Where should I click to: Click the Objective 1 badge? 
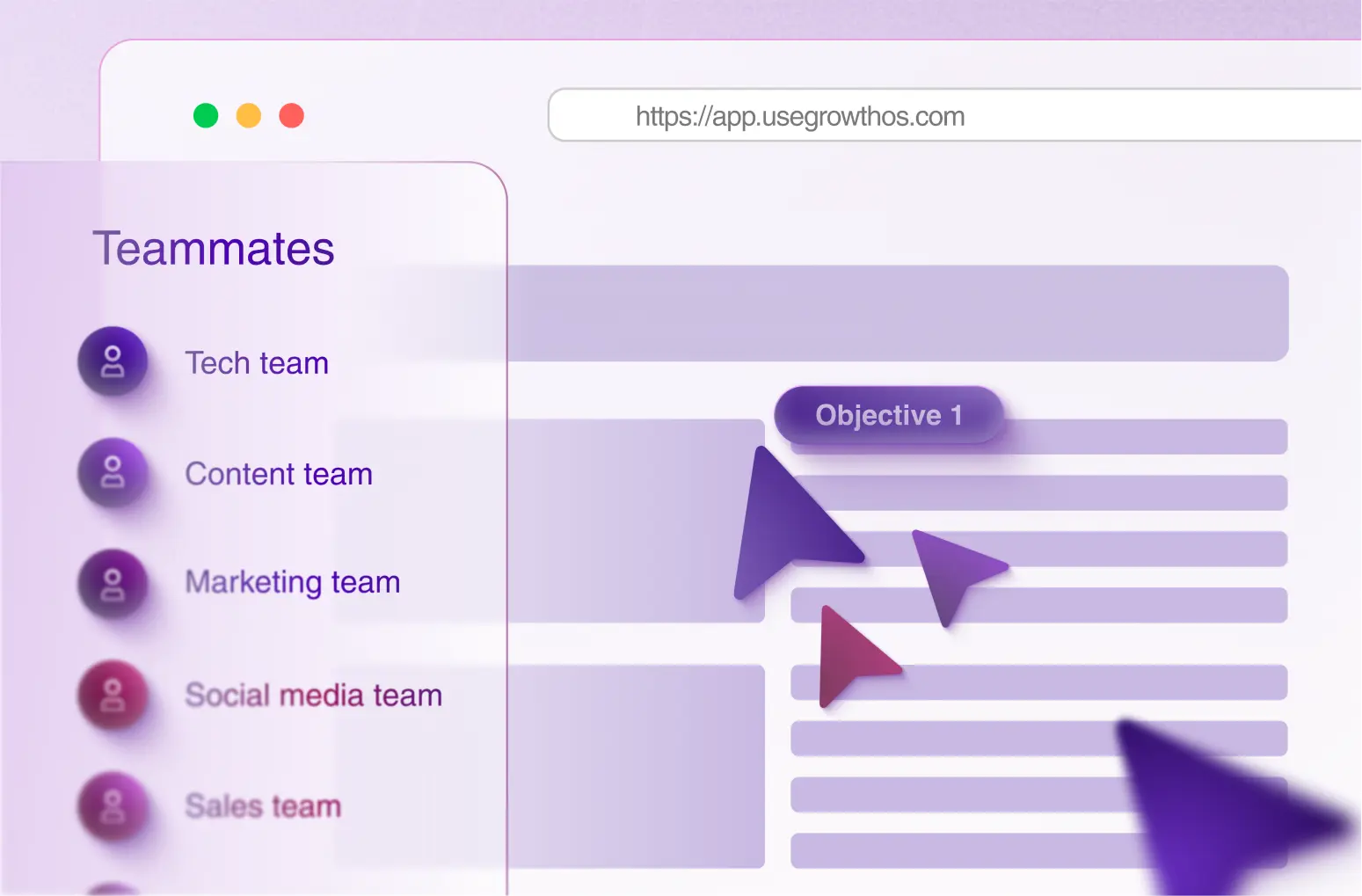pyautogui.click(x=888, y=415)
